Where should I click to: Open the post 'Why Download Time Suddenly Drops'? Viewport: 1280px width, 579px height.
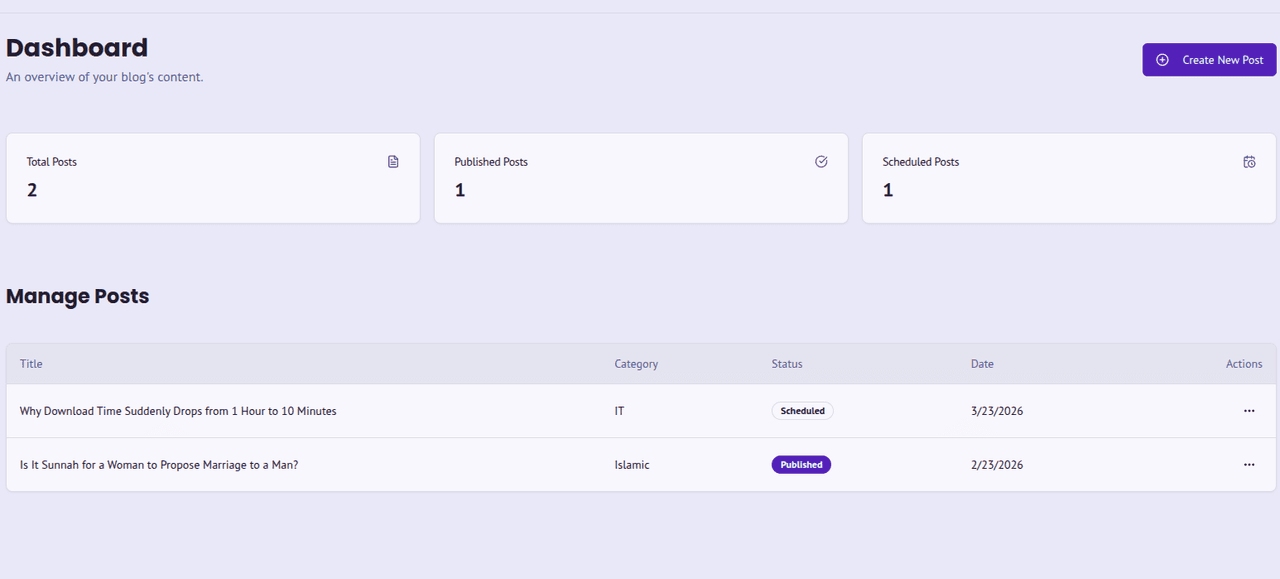point(178,411)
